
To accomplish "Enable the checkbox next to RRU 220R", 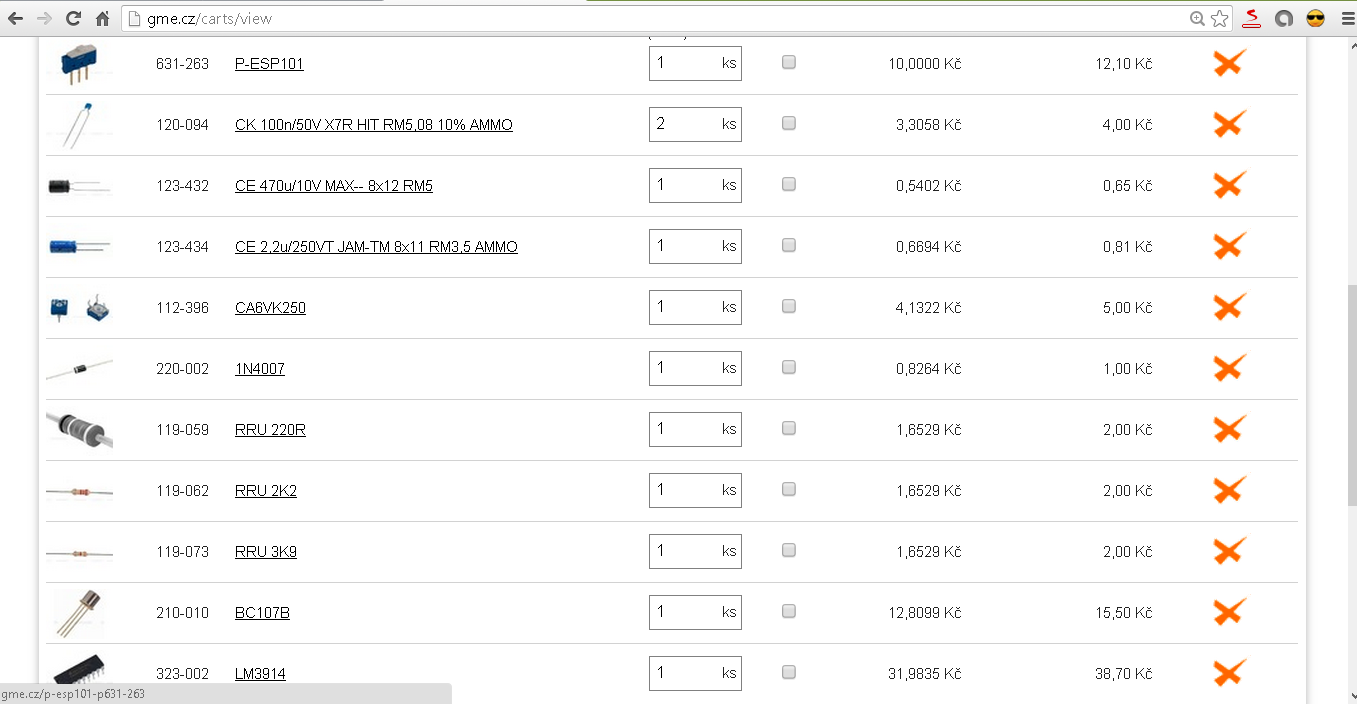I will (789, 429).
